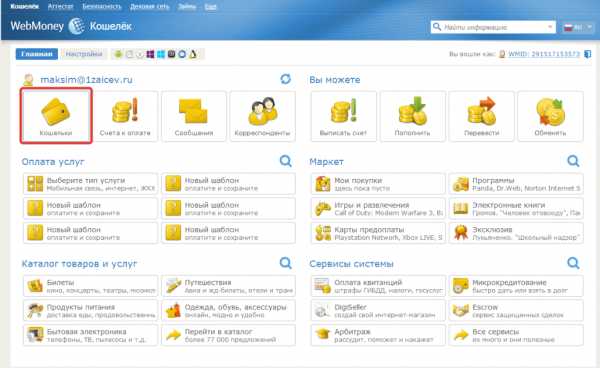Click the maksim@1zaicev.ru account link
Image resolution: width=600 pixels, height=368 pixels.
(x=86, y=80)
